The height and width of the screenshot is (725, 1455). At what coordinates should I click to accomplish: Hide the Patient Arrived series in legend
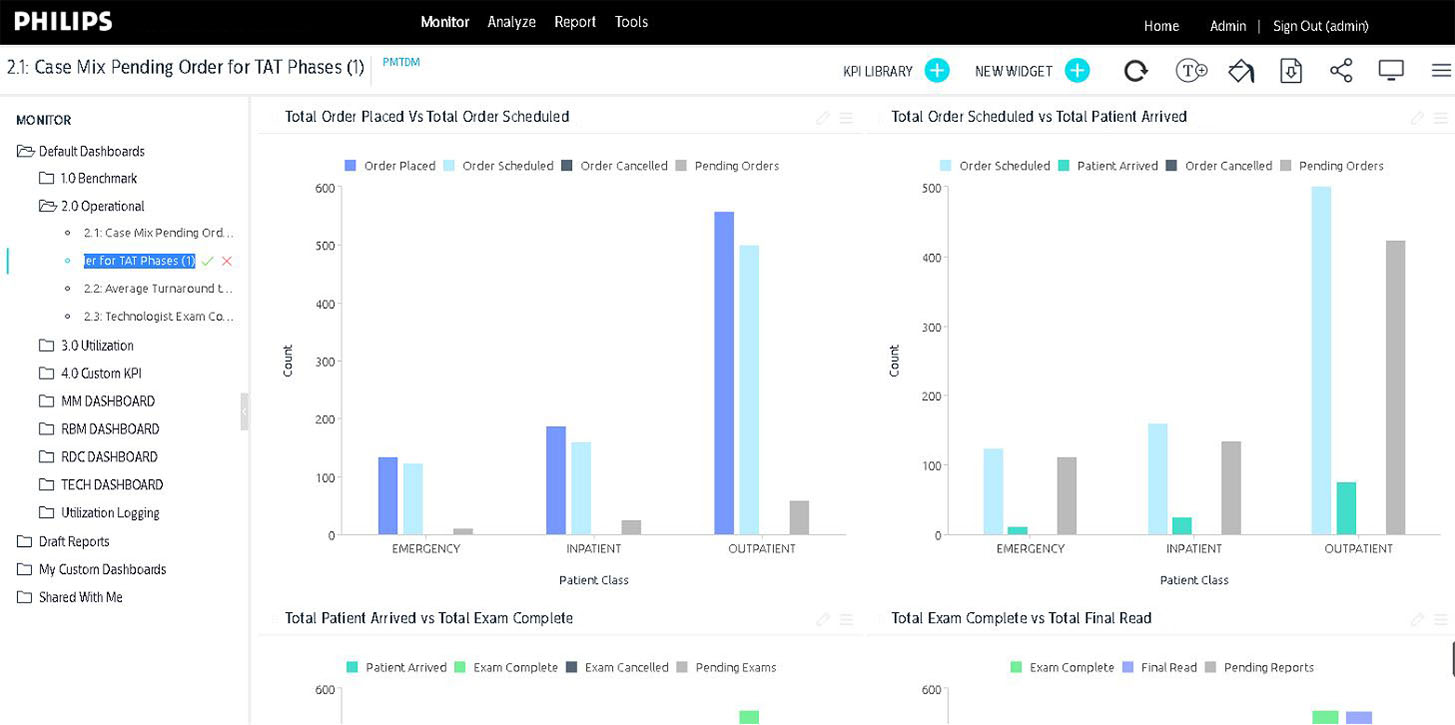[x=1117, y=165]
